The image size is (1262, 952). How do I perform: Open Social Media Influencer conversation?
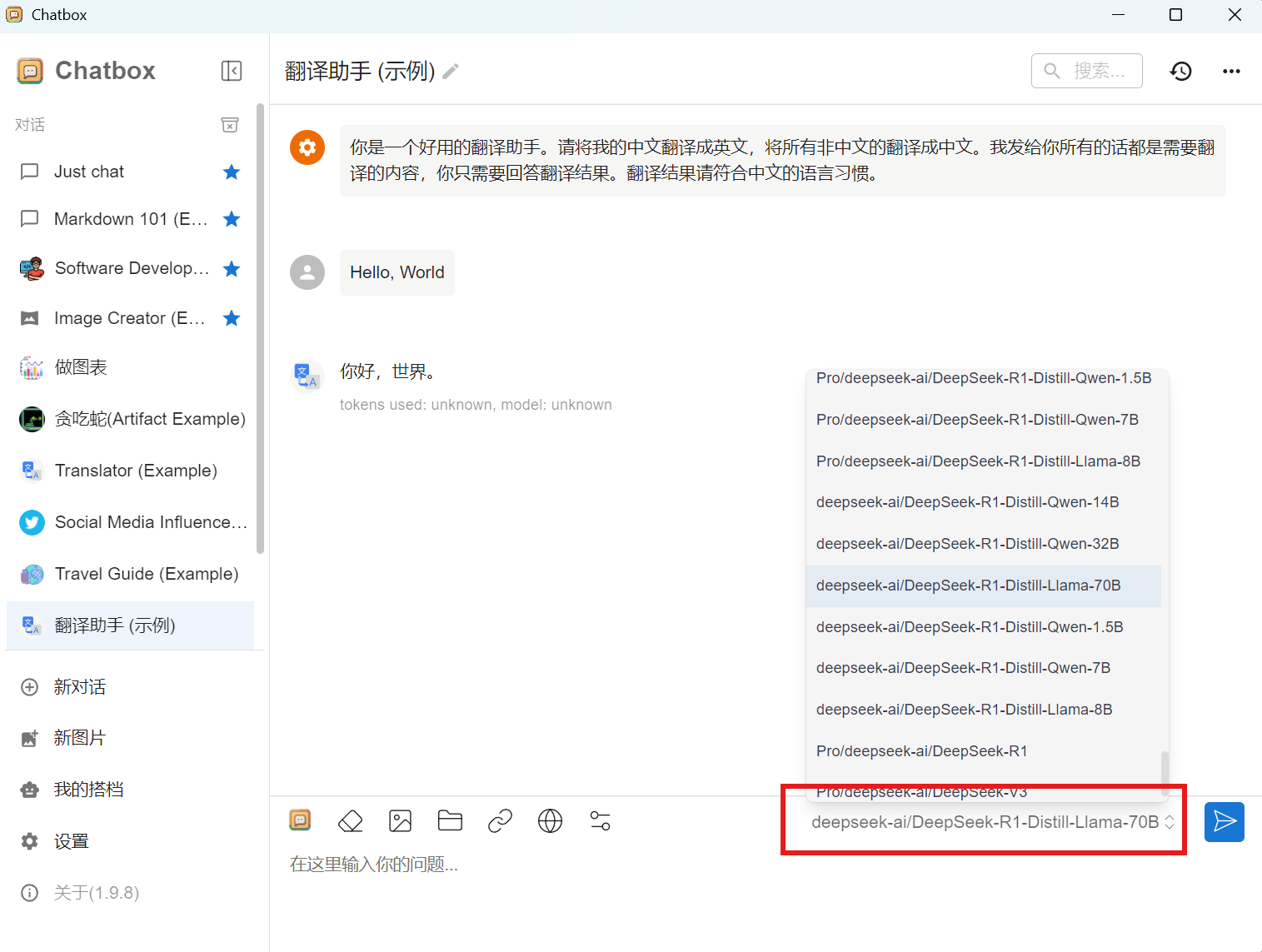tap(130, 522)
